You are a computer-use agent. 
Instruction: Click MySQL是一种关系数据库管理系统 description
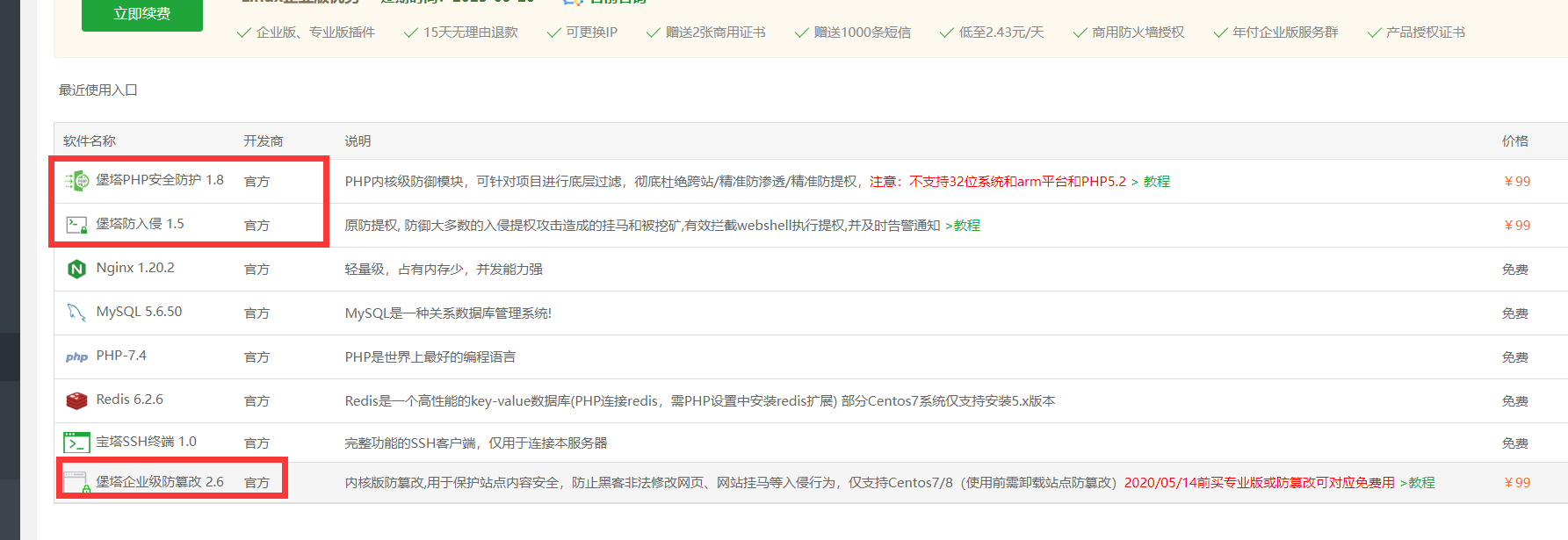[448, 313]
